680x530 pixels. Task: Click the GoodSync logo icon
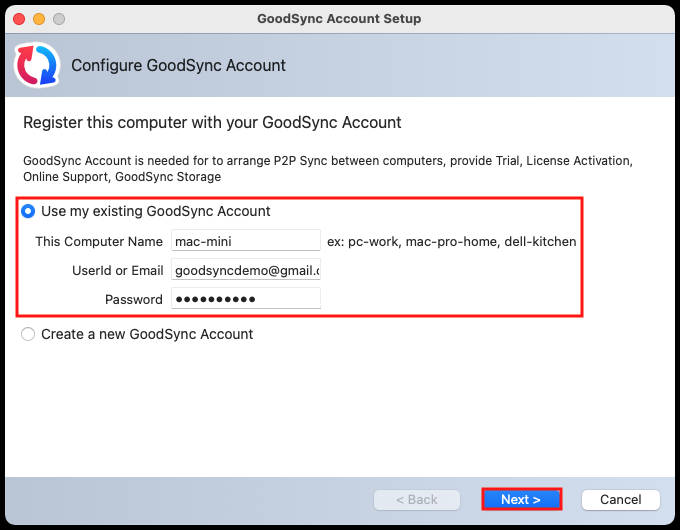click(37, 66)
